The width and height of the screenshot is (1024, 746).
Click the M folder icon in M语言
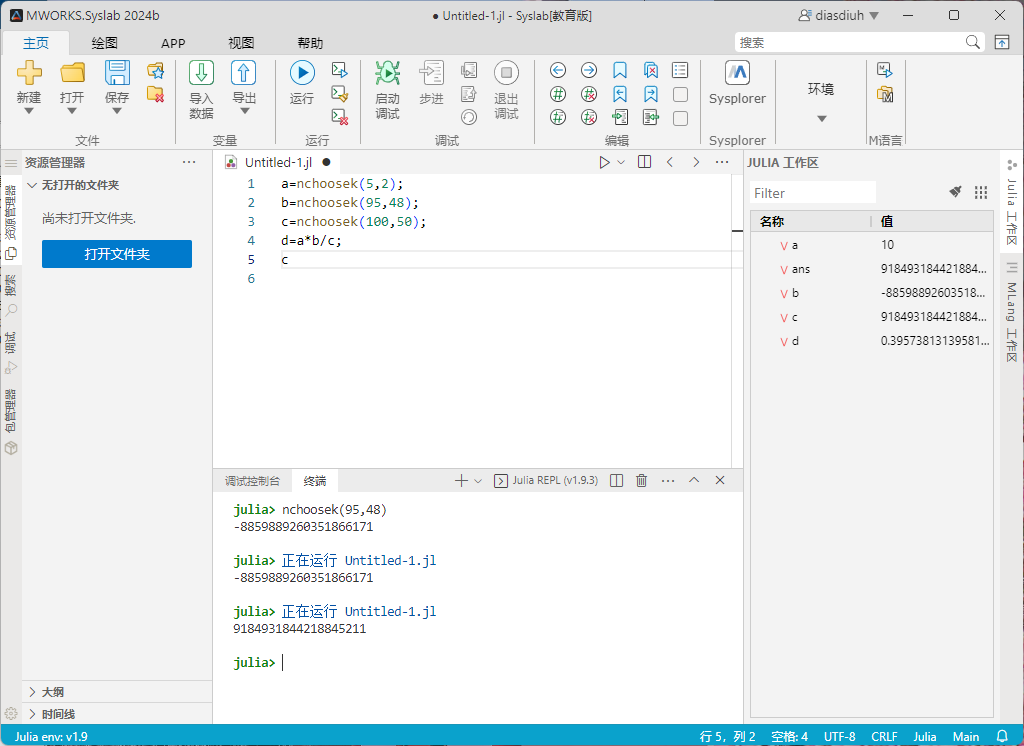click(884, 94)
